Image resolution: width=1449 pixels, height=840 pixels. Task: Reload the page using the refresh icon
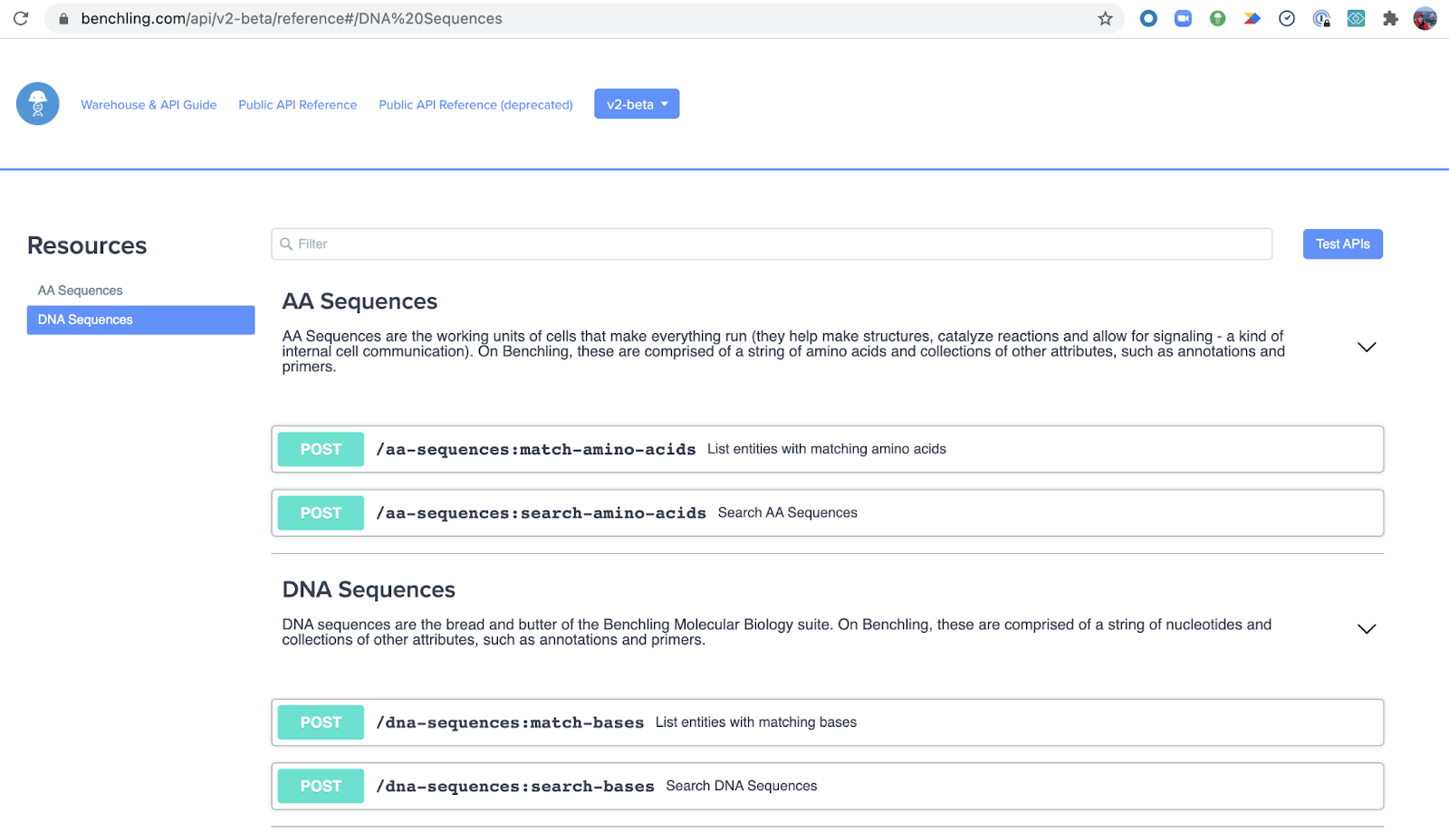21,19
